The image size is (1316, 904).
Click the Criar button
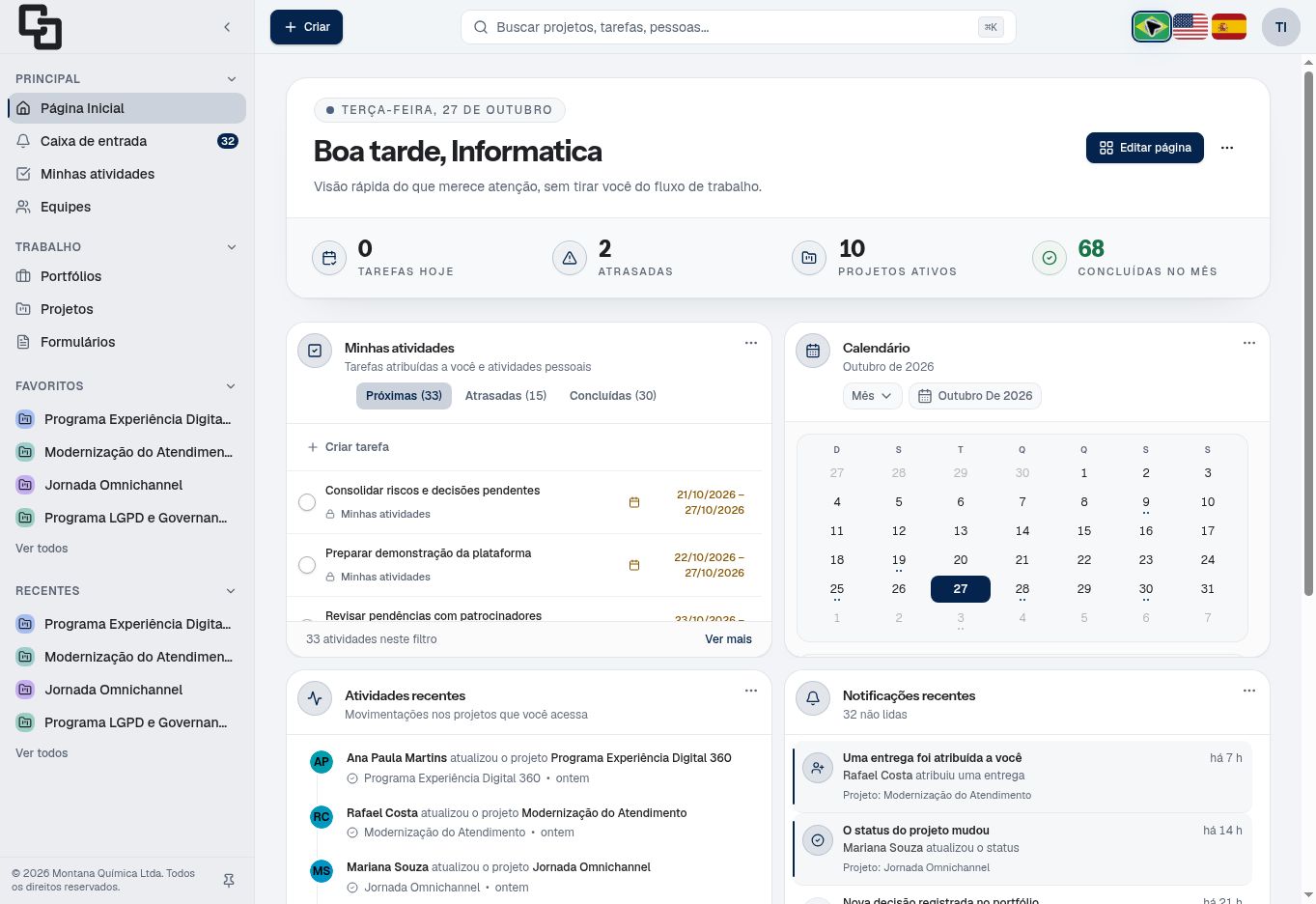click(306, 27)
